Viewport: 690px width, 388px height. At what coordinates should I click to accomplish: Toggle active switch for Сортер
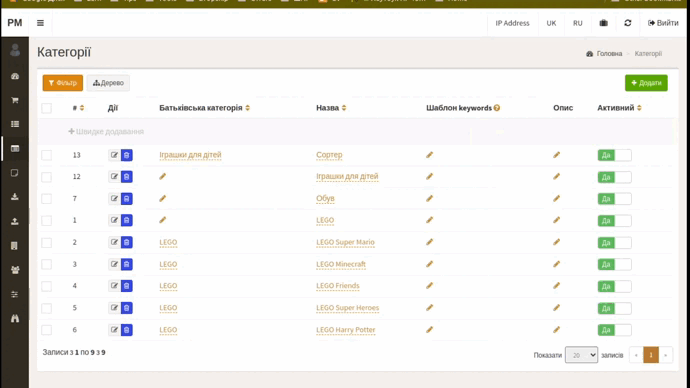coord(614,155)
